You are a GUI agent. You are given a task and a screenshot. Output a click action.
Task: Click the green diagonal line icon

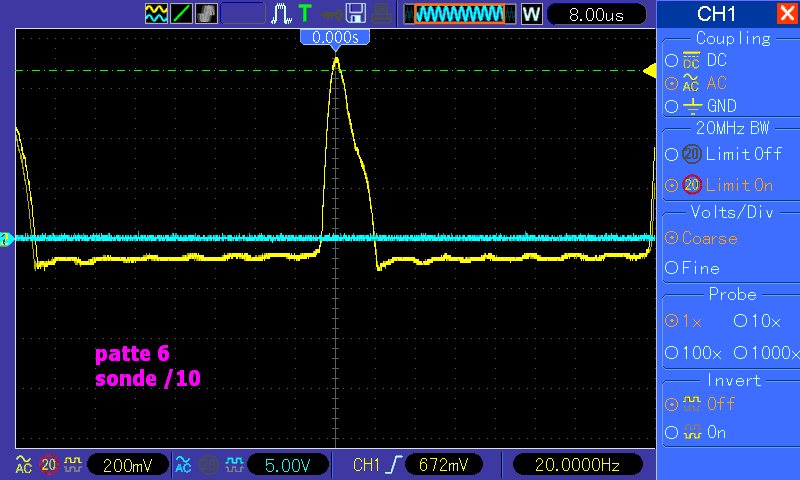[x=182, y=14]
